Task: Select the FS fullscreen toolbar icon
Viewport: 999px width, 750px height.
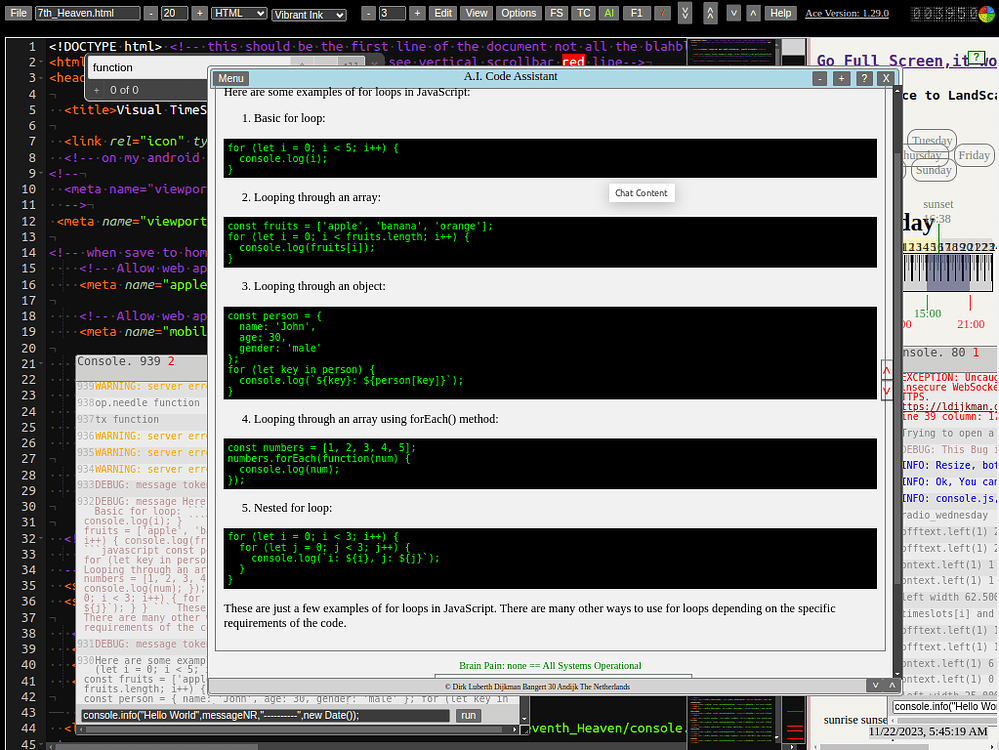Action: (x=556, y=12)
